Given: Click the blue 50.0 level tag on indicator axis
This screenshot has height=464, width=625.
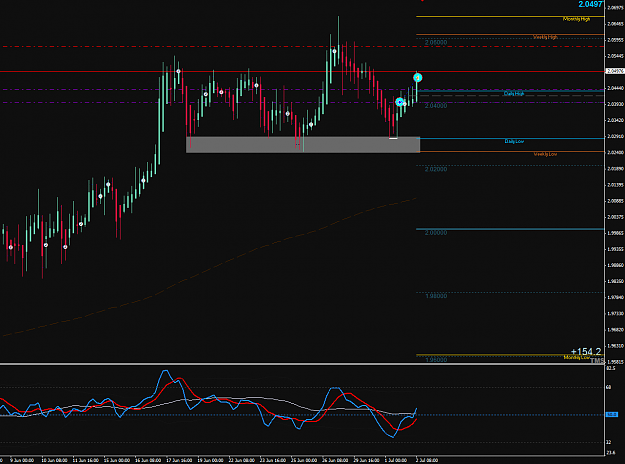Looking at the screenshot, I should (x=612, y=415).
